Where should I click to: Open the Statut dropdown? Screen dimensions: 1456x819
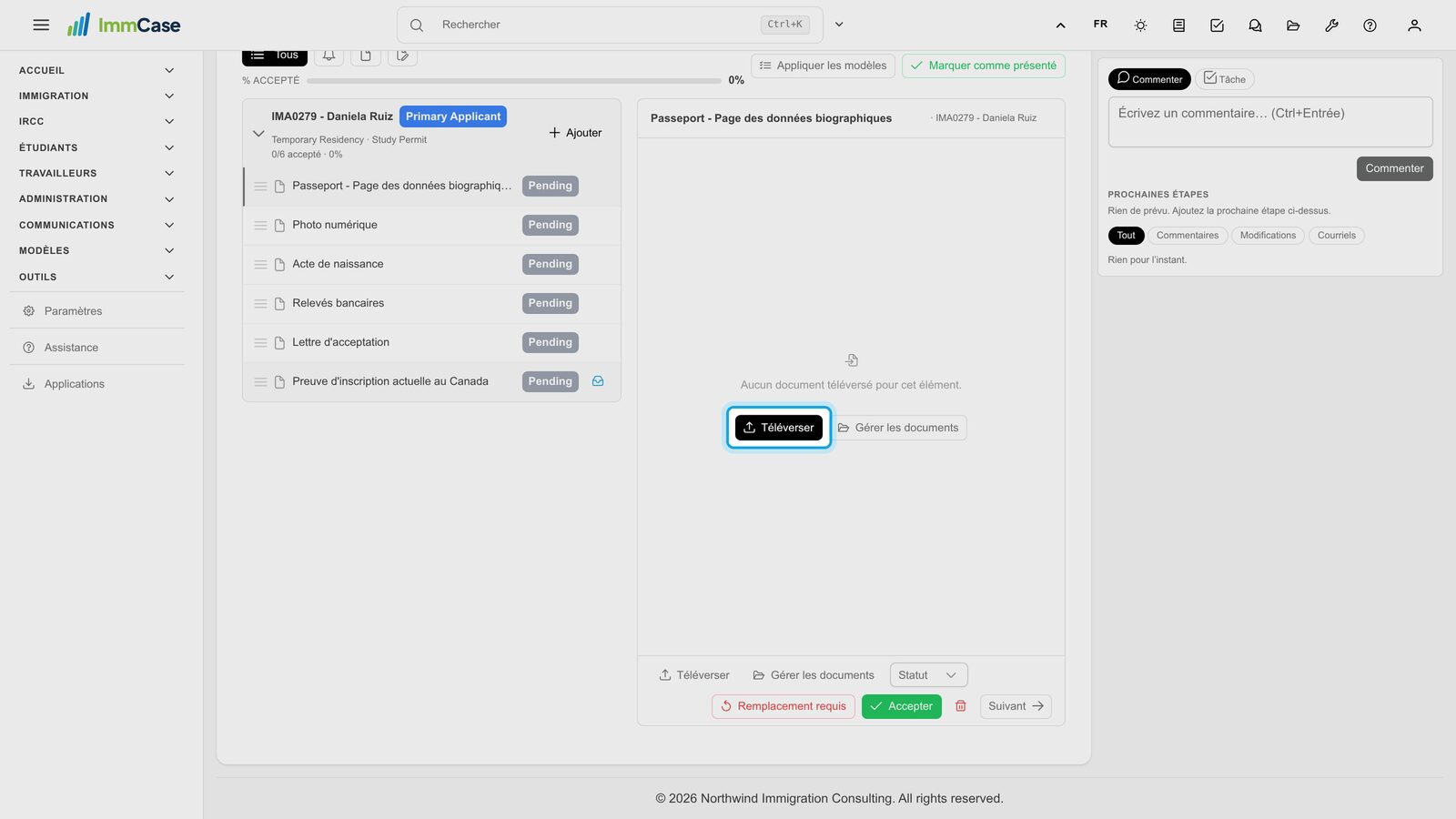point(928,675)
